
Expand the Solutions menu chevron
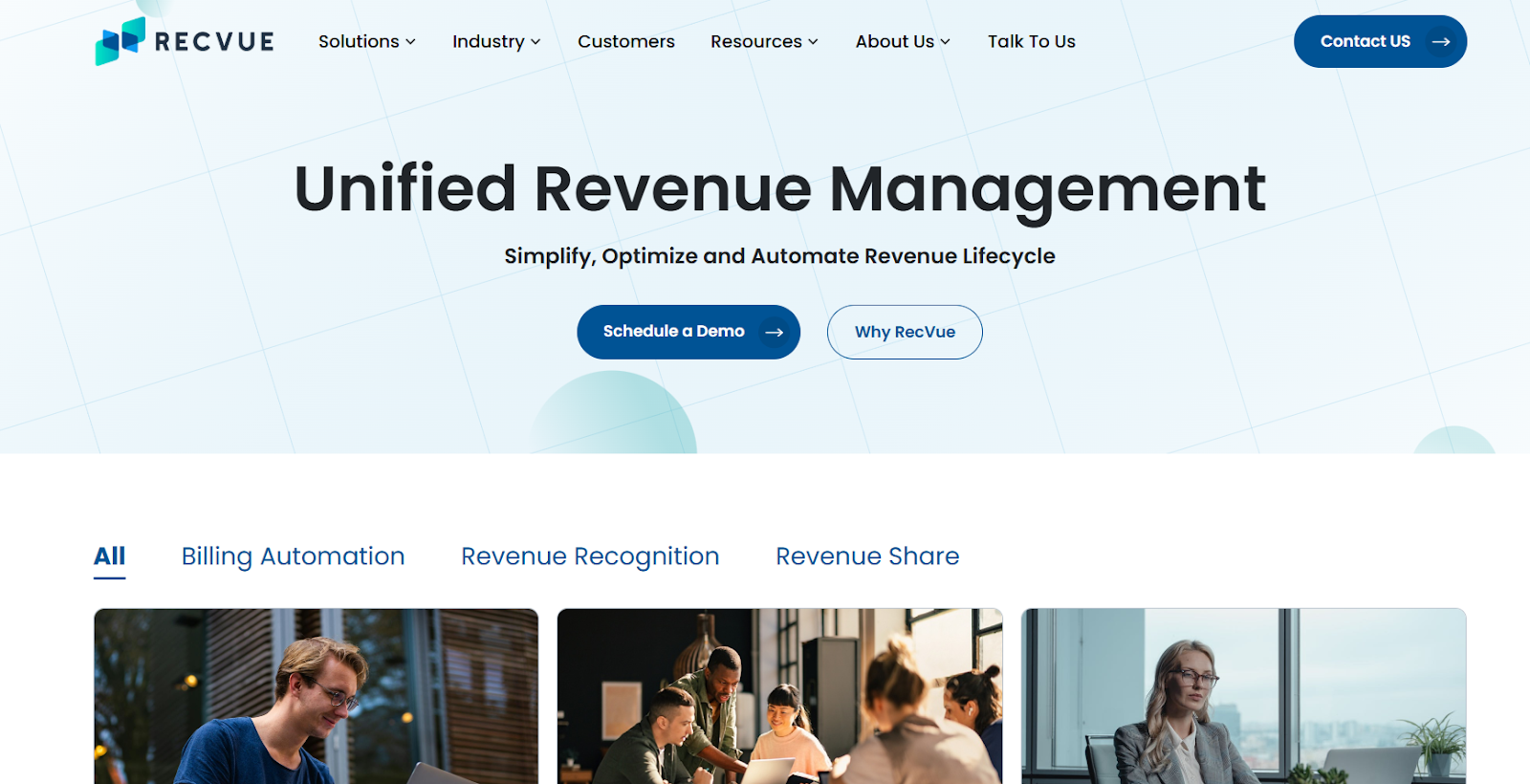pos(410,42)
